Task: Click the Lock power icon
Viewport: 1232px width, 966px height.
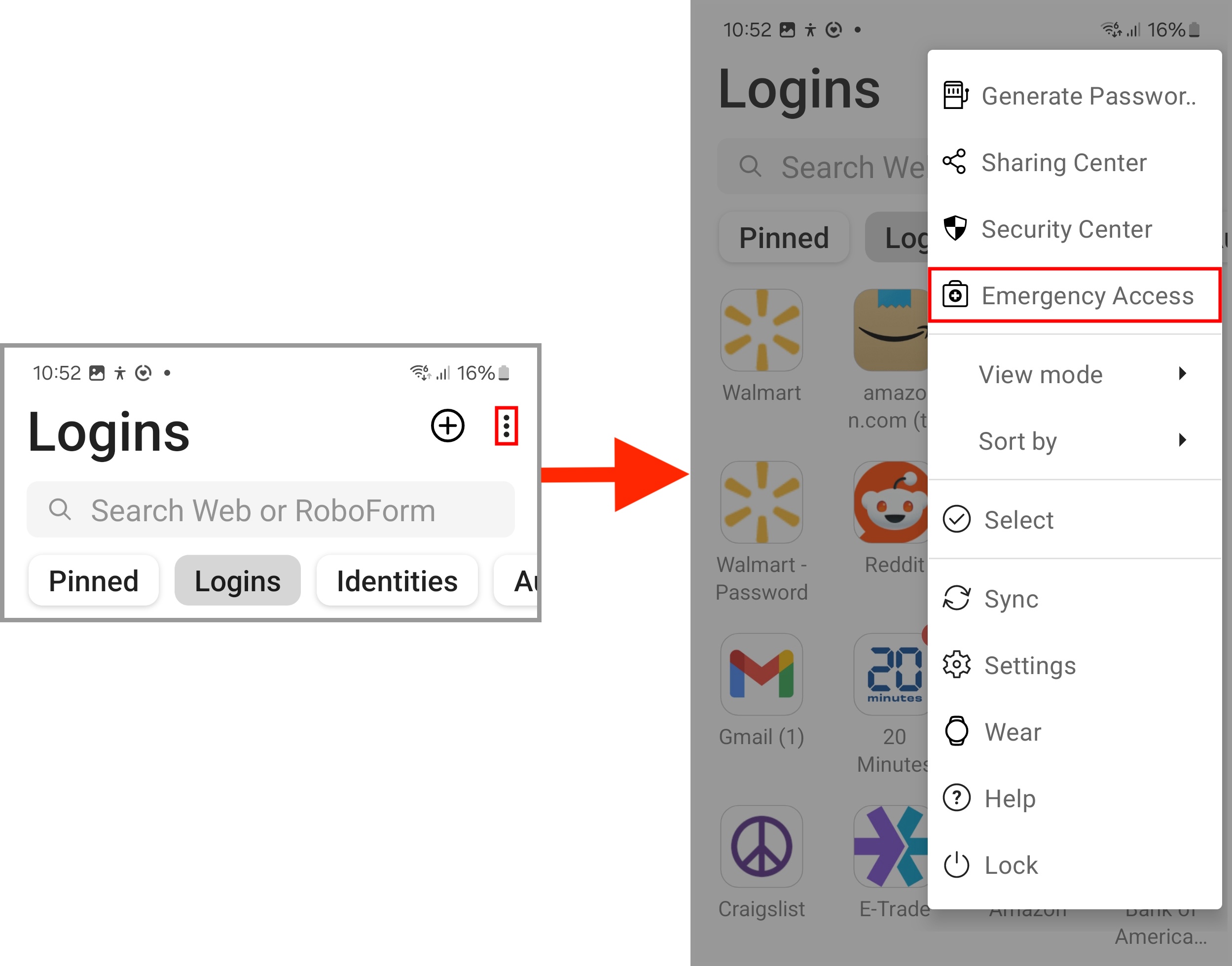Action: (956, 865)
